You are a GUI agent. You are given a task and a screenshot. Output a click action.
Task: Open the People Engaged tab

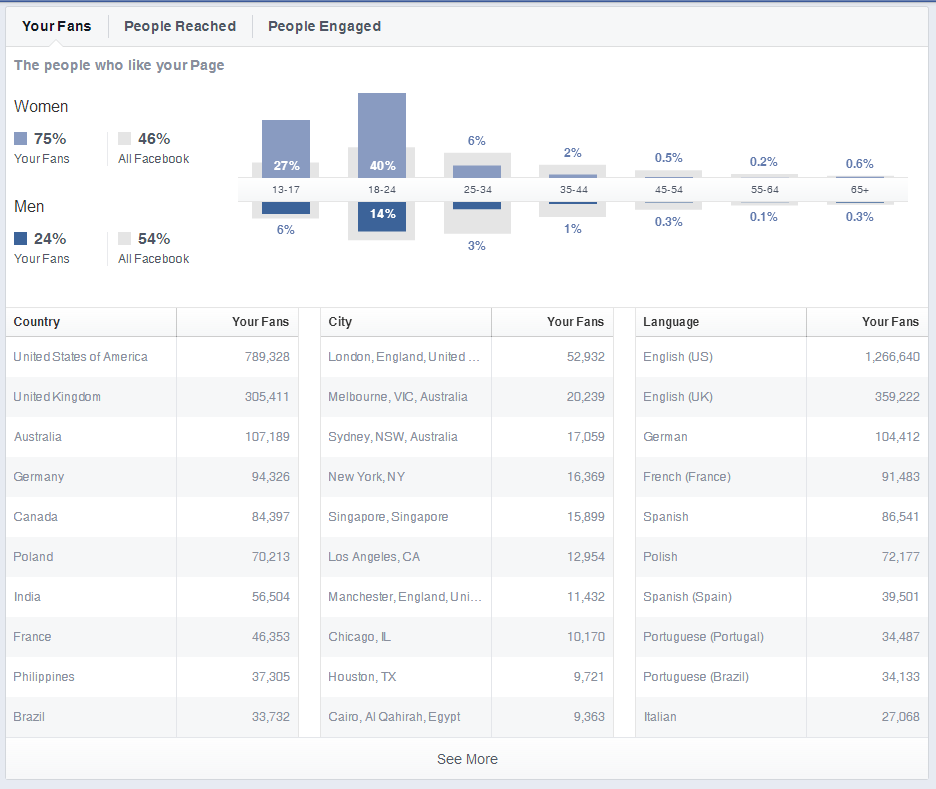coord(324,26)
